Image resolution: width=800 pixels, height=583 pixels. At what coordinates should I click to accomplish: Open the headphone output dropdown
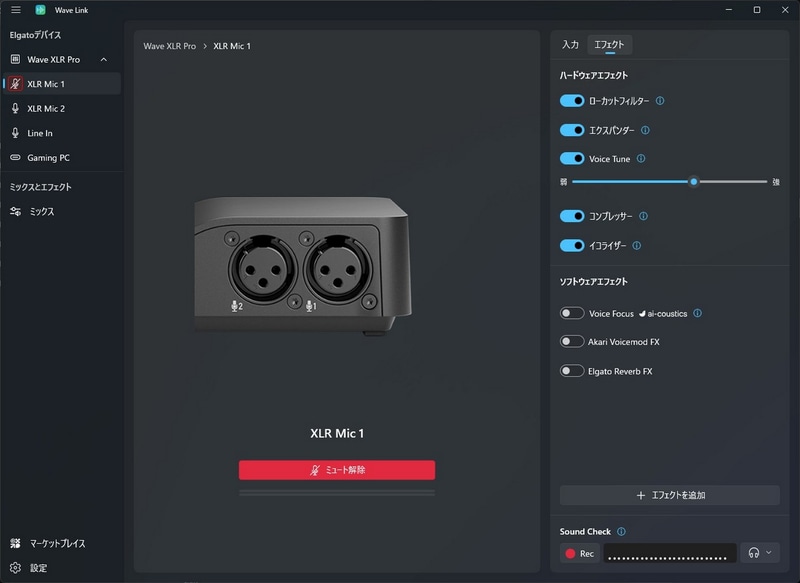point(760,553)
